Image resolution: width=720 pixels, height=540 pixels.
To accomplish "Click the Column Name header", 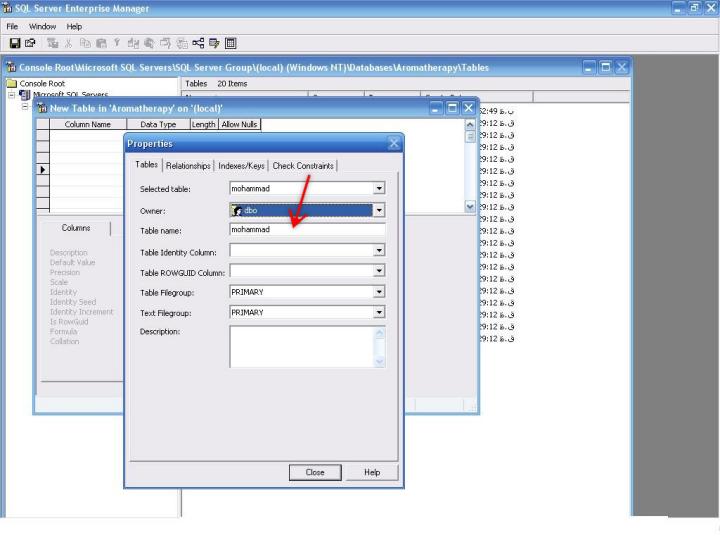I will point(88,124).
